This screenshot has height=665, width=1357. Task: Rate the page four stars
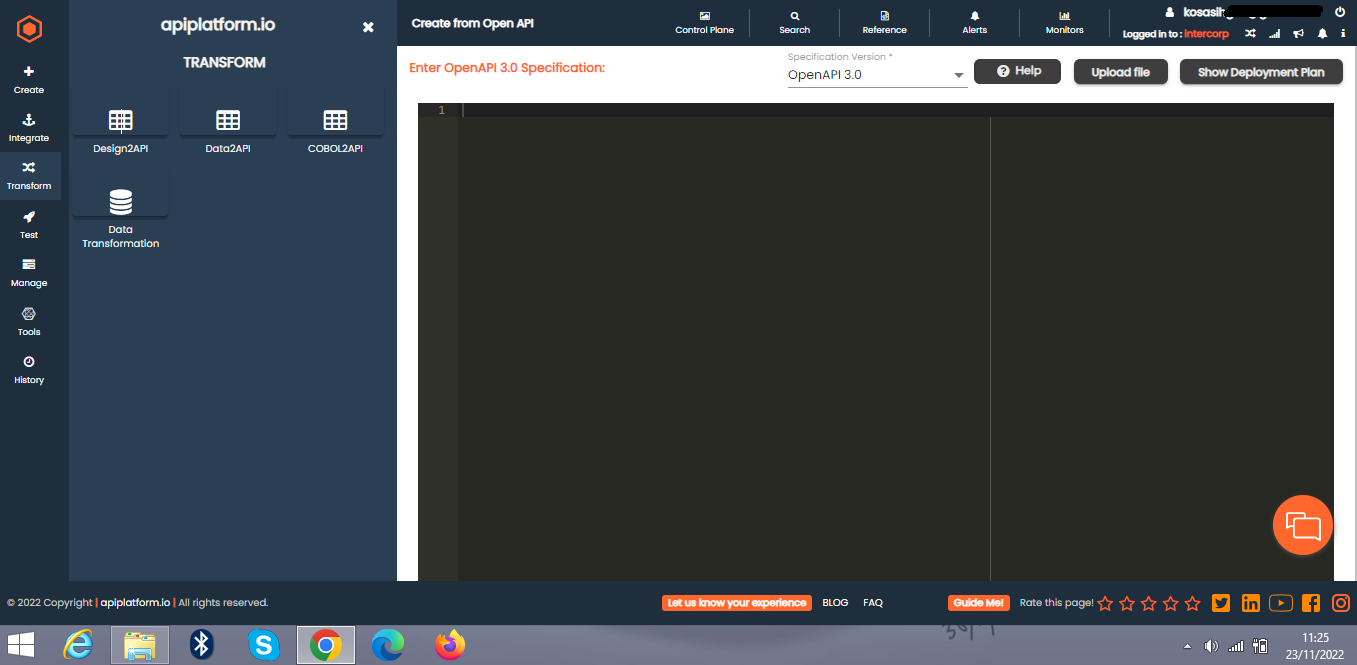(1171, 603)
